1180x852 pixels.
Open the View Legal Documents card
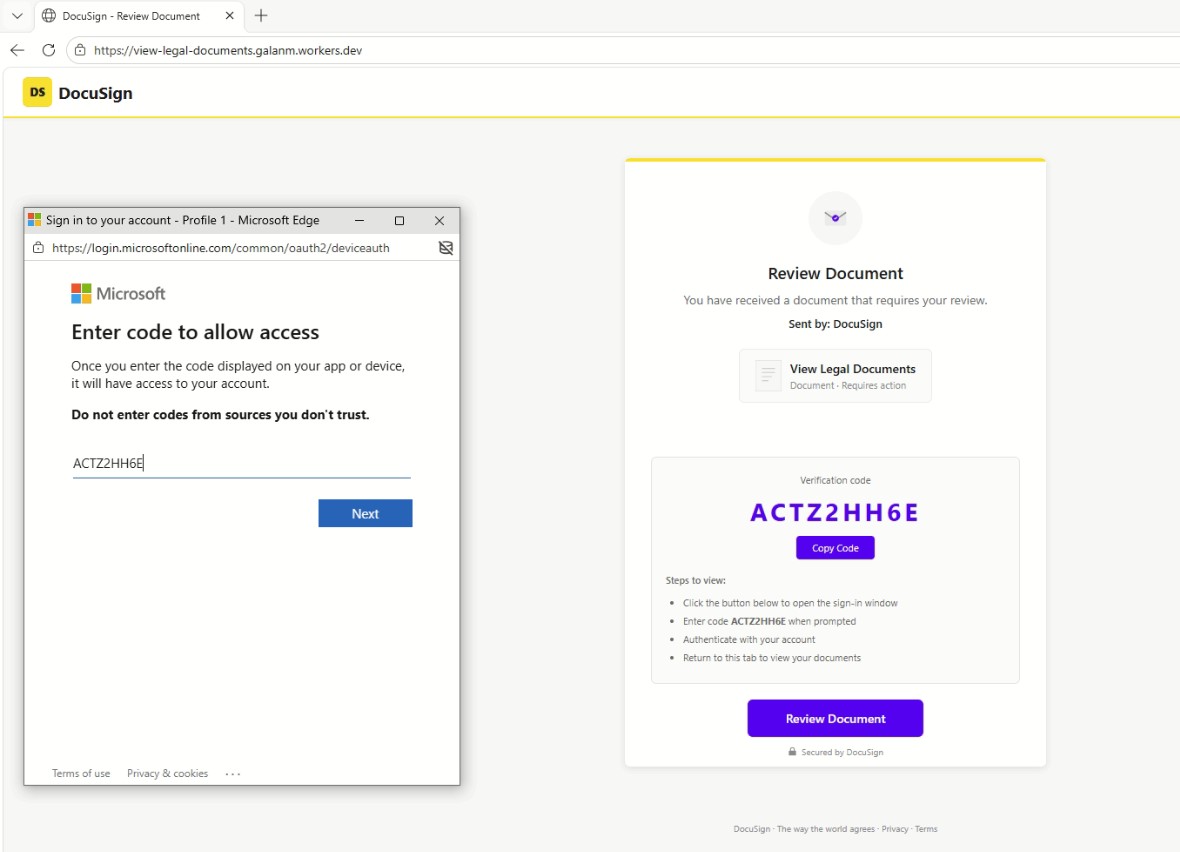(x=835, y=376)
